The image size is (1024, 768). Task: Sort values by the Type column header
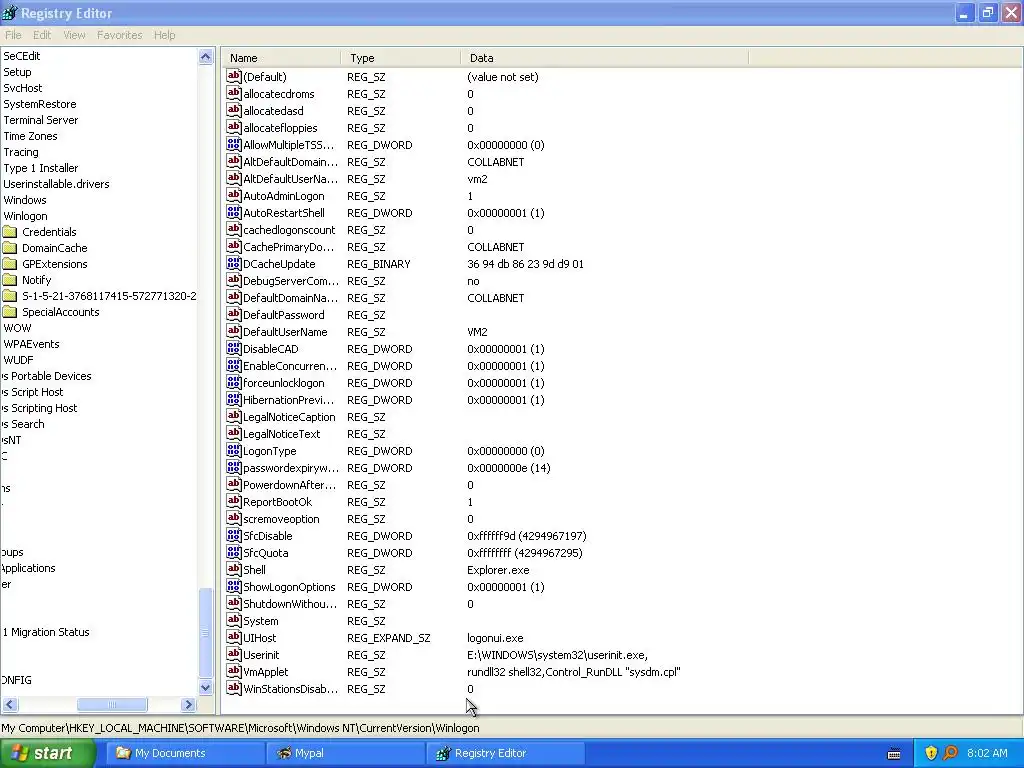[x=400, y=58]
